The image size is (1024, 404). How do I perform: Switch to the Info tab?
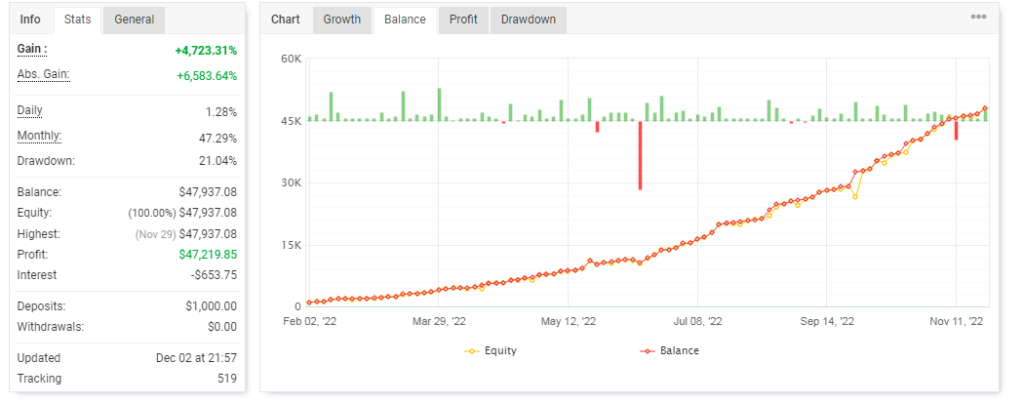click(x=30, y=20)
